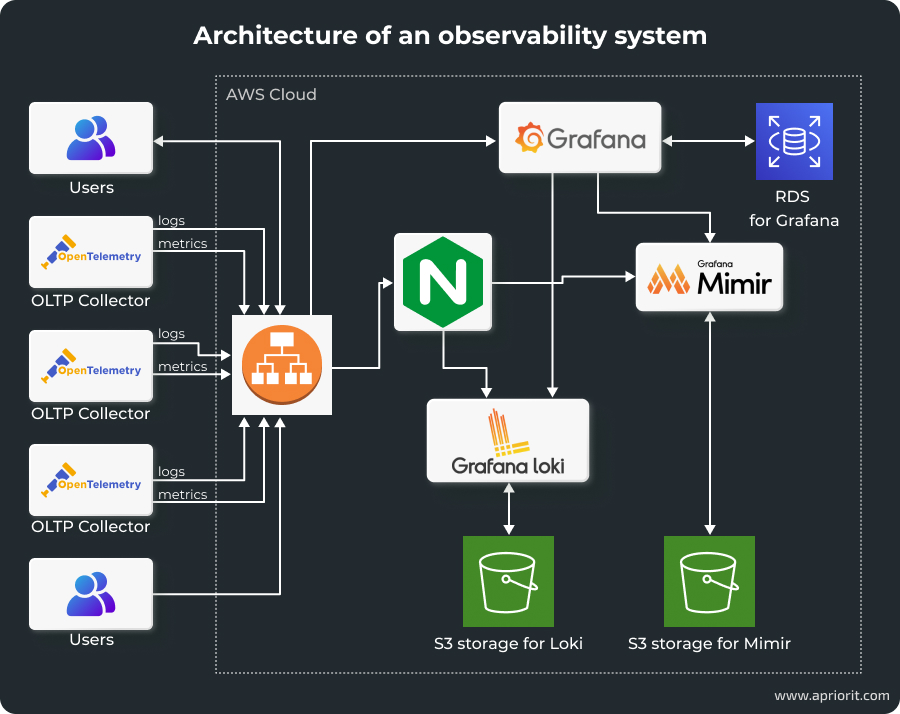Click the Grafana flame logo icon
This screenshot has width=900, height=714.
[530, 137]
